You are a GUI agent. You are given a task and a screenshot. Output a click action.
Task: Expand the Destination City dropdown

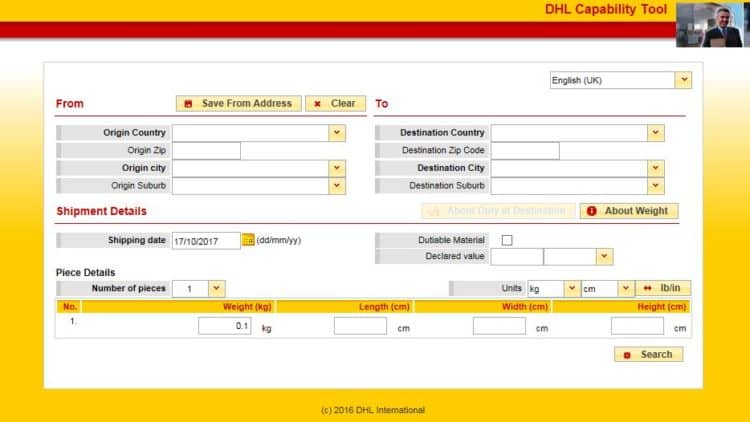[656, 168]
